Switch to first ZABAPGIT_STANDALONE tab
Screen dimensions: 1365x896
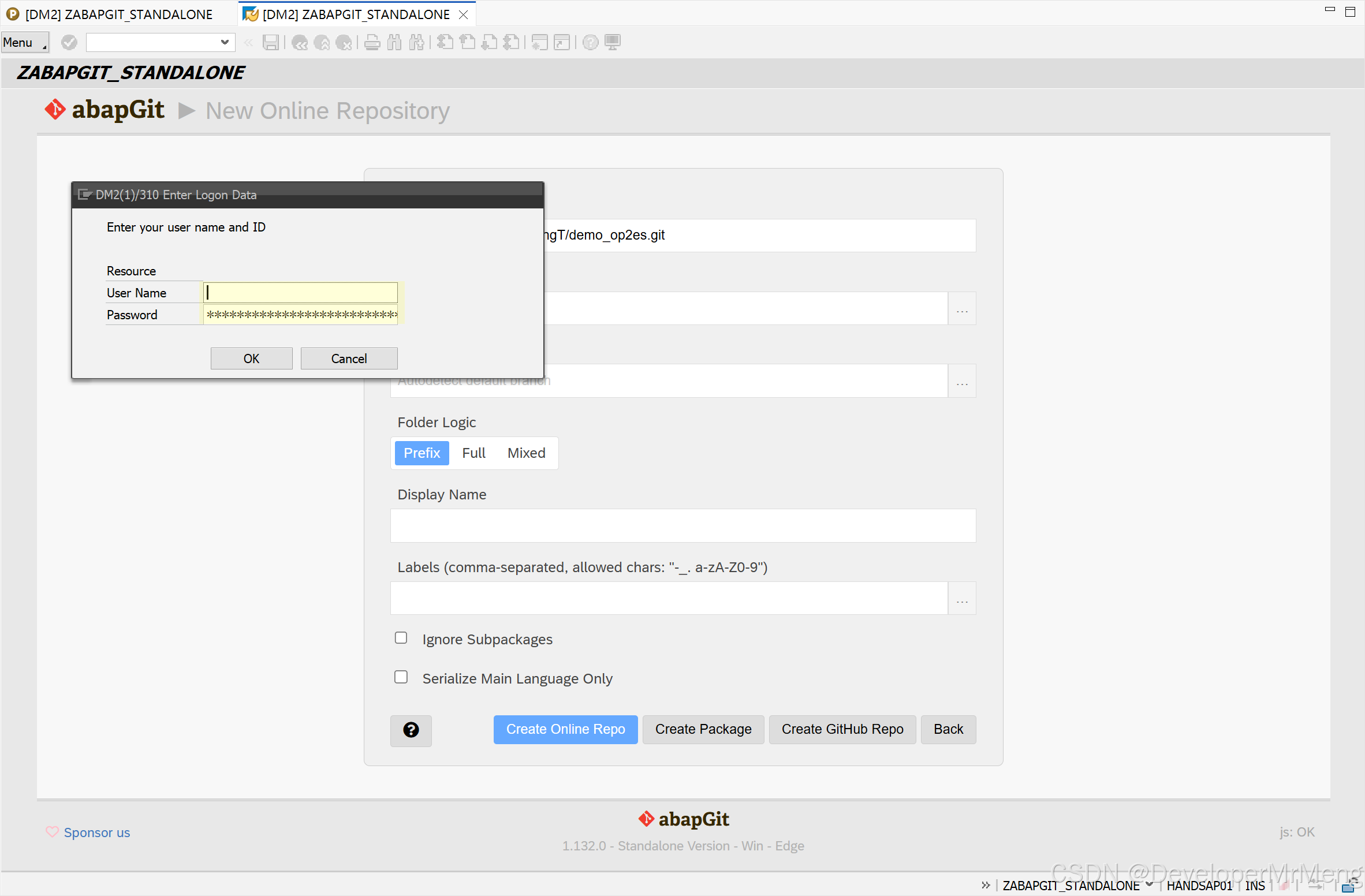click(118, 14)
